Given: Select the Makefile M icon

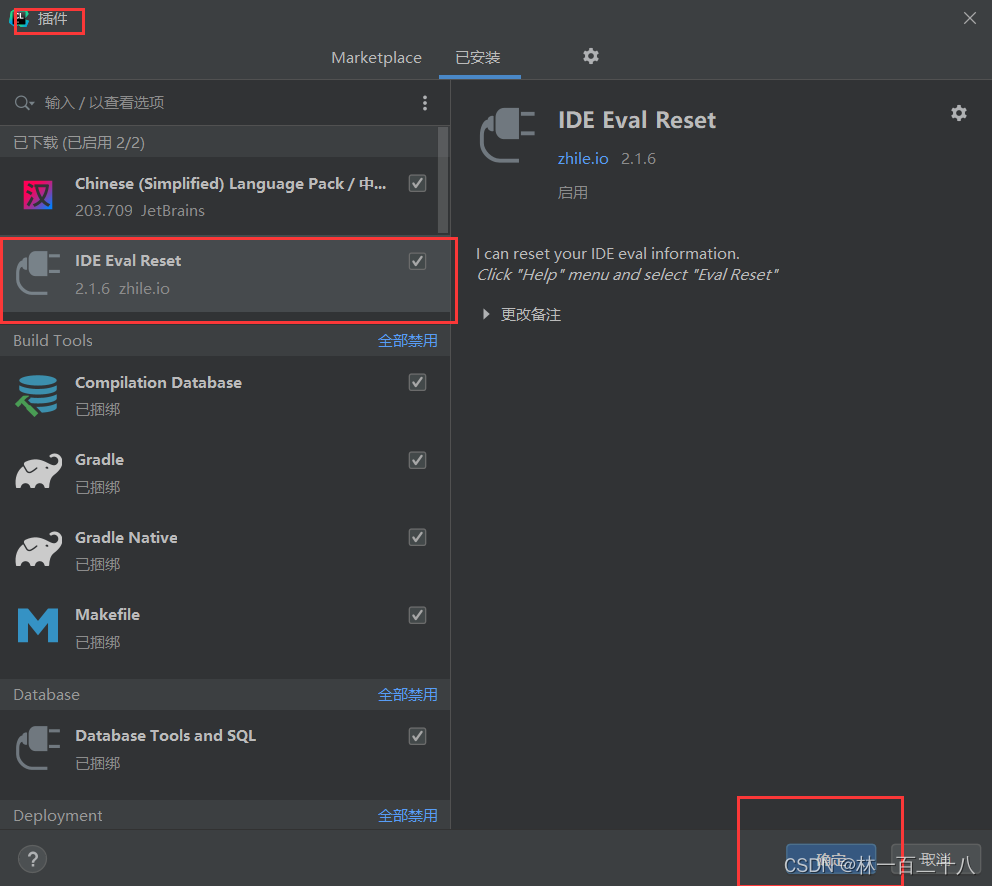Looking at the screenshot, I should point(38,626).
